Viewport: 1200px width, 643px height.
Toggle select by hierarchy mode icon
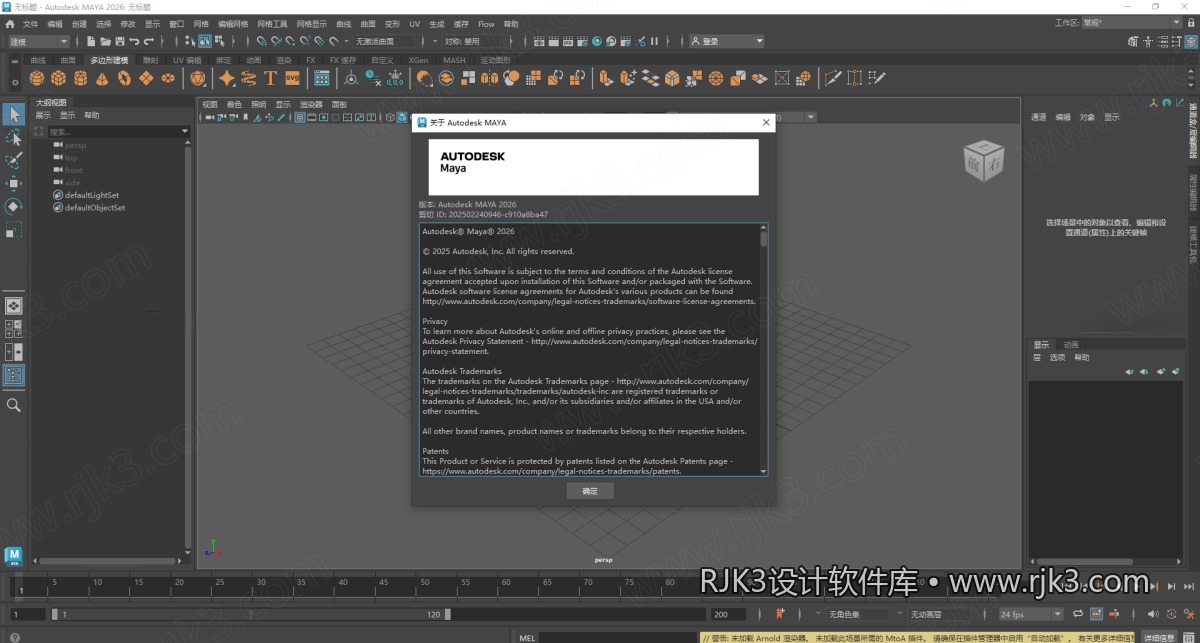coord(189,41)
